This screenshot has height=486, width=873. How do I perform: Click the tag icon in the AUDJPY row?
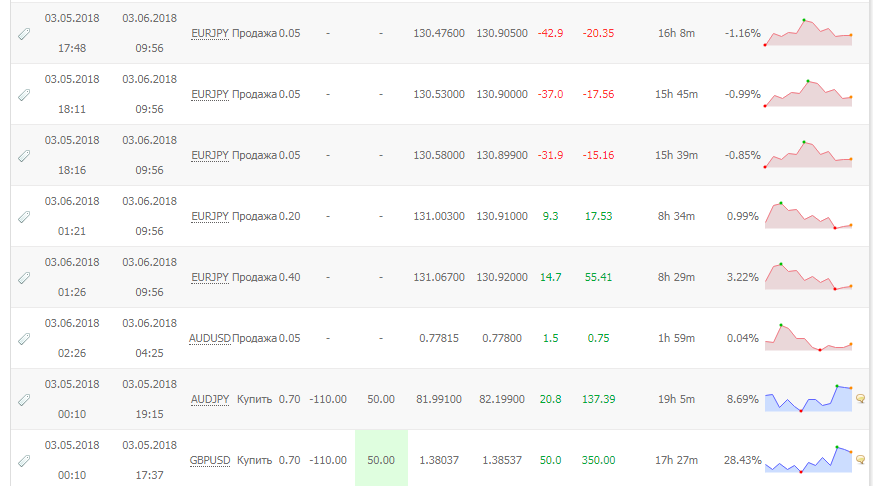click(x=24, y=400)
